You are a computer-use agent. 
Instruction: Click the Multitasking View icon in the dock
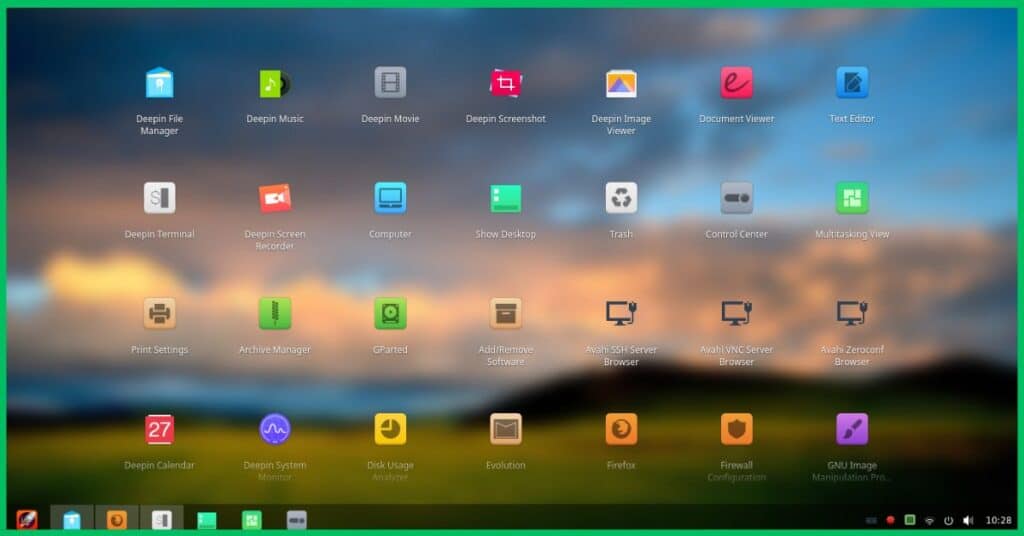point(251,520)
